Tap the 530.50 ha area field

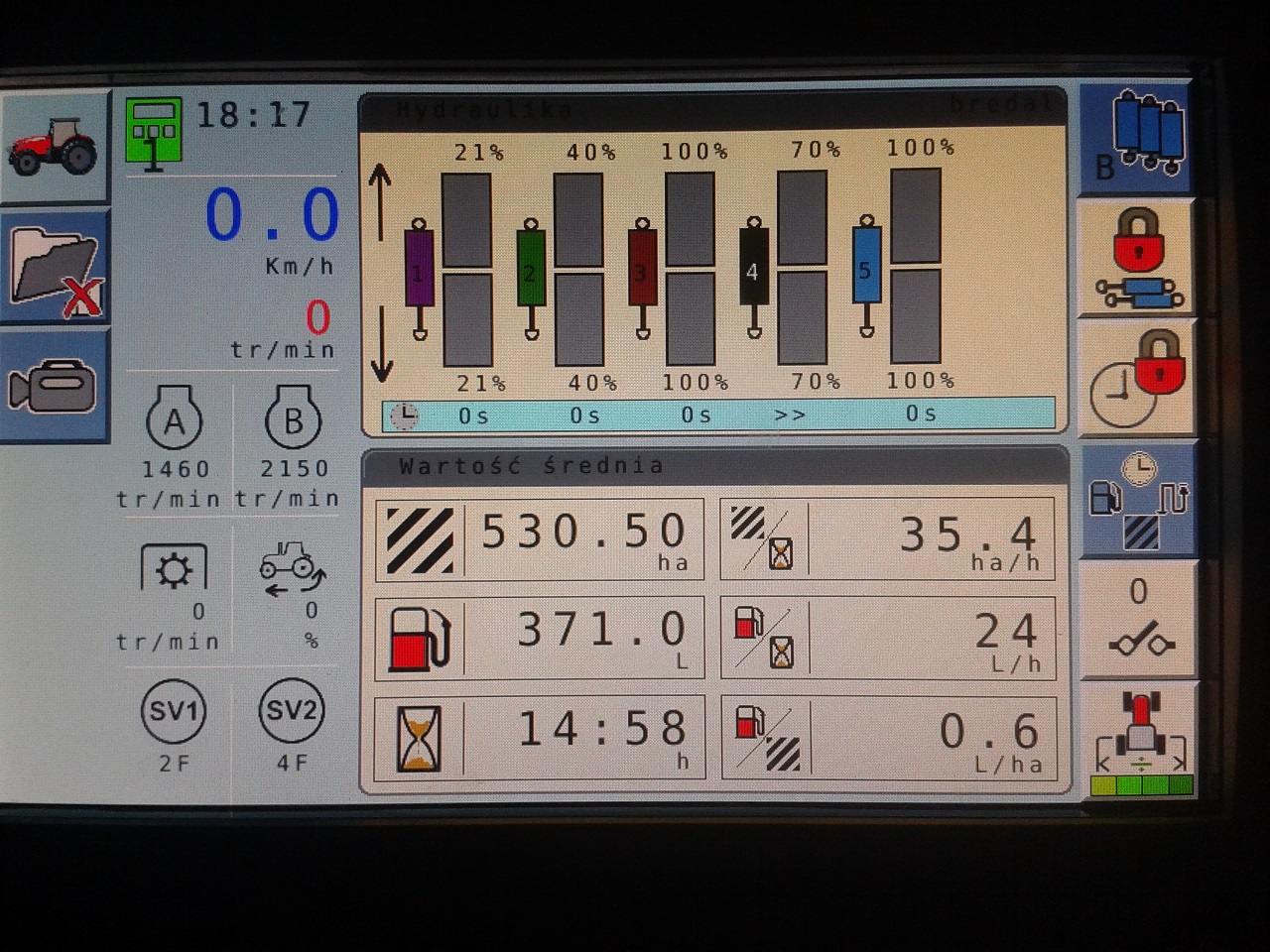pyautogui.click(x=539, y=539)
